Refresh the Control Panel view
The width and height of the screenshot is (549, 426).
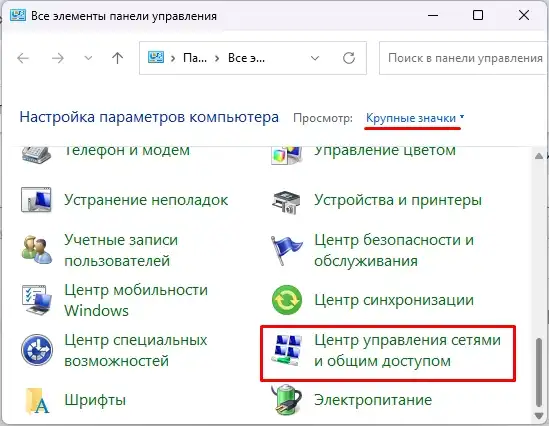point(349,58)
